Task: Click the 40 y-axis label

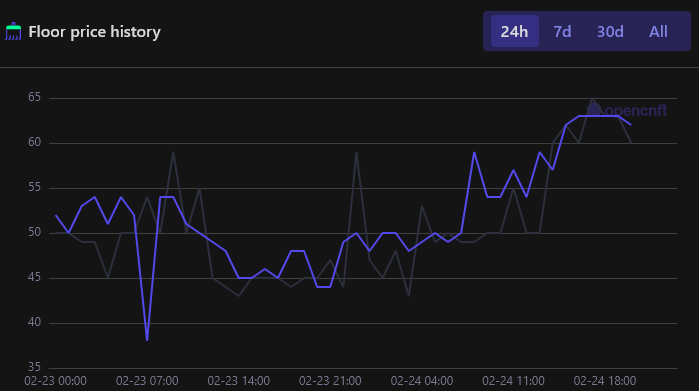Action: click(x=34, y=322)
